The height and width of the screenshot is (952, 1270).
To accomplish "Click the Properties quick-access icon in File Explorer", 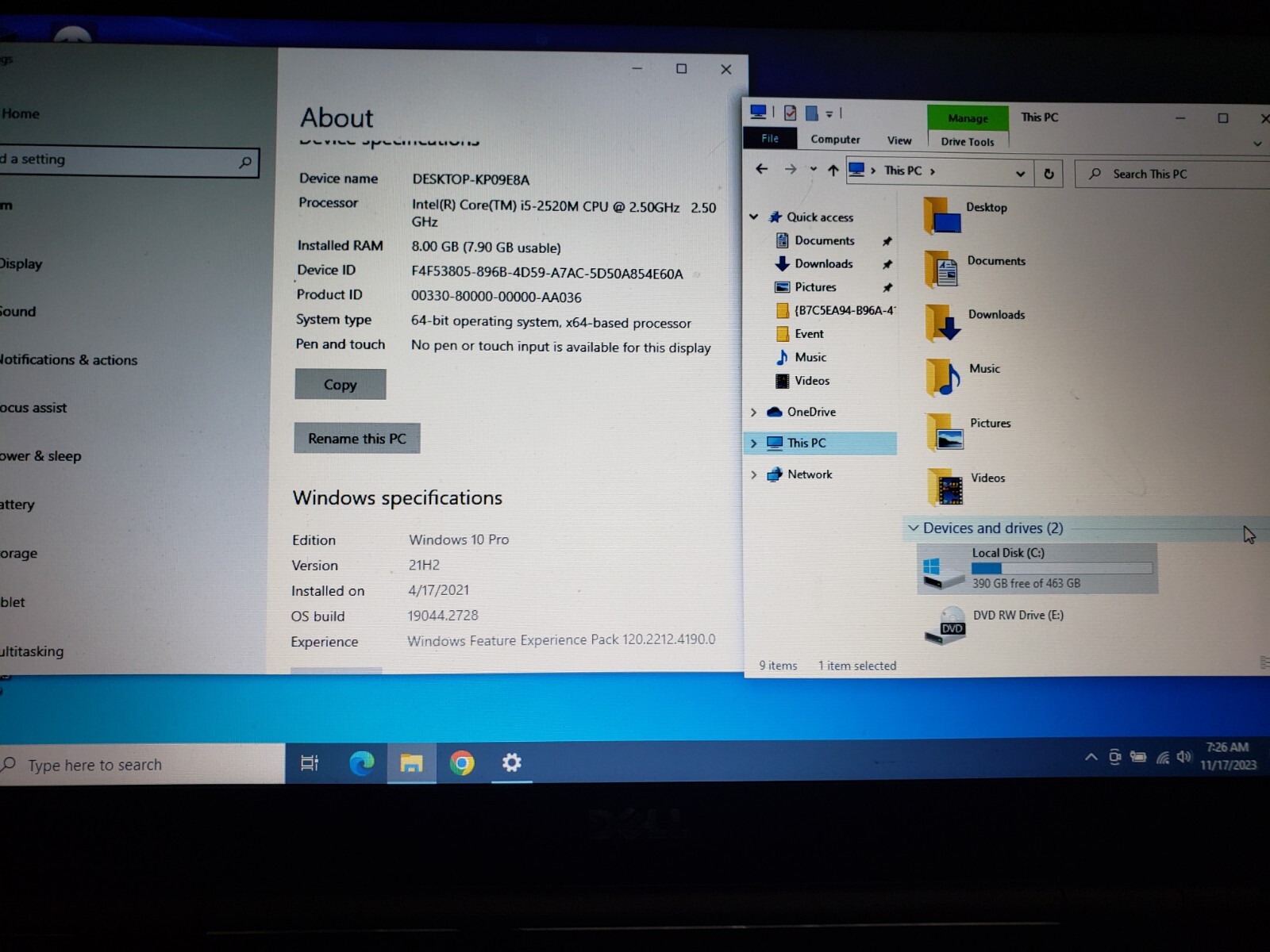I will [x=790, y=113].
